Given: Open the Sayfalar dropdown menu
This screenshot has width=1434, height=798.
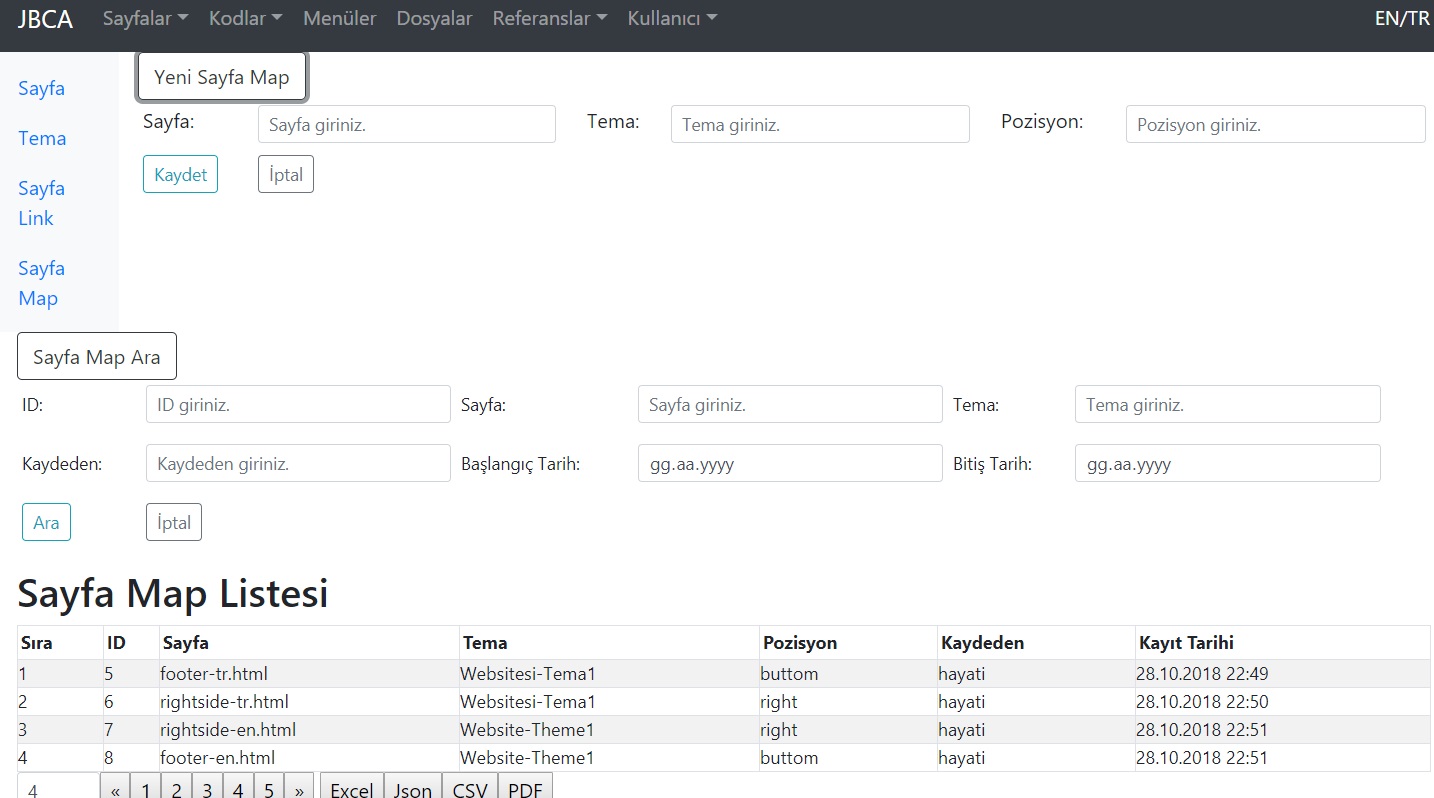Looking at the screenshot, I should point(144,17).
